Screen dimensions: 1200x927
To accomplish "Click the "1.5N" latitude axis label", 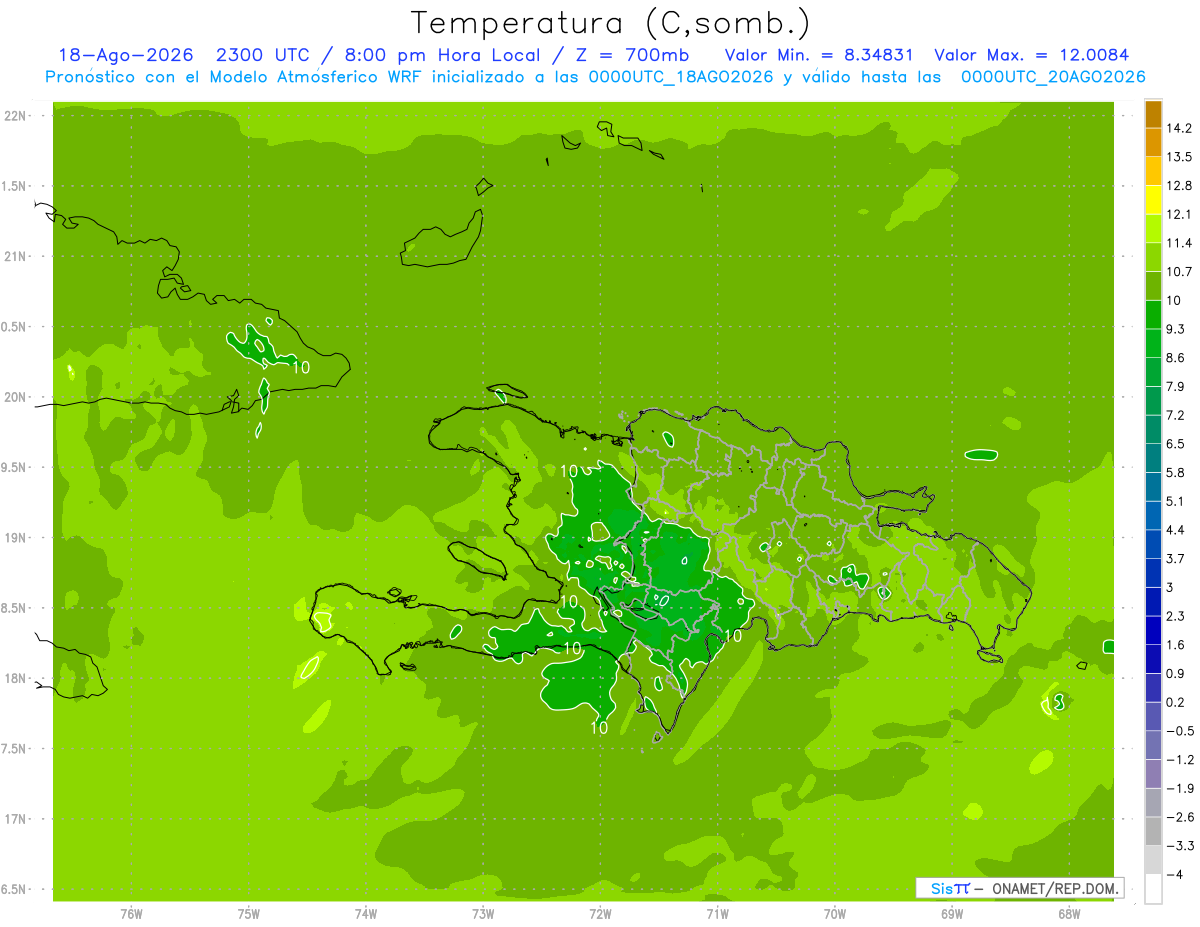I will pyautogui.click(x=14, y=186).
